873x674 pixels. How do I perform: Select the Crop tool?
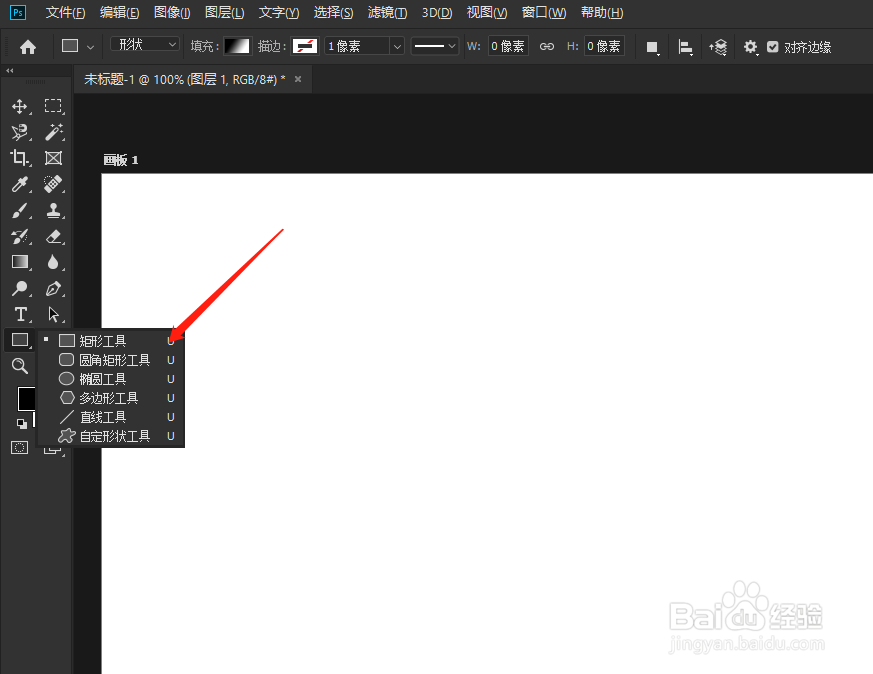(x=20, y=158)
